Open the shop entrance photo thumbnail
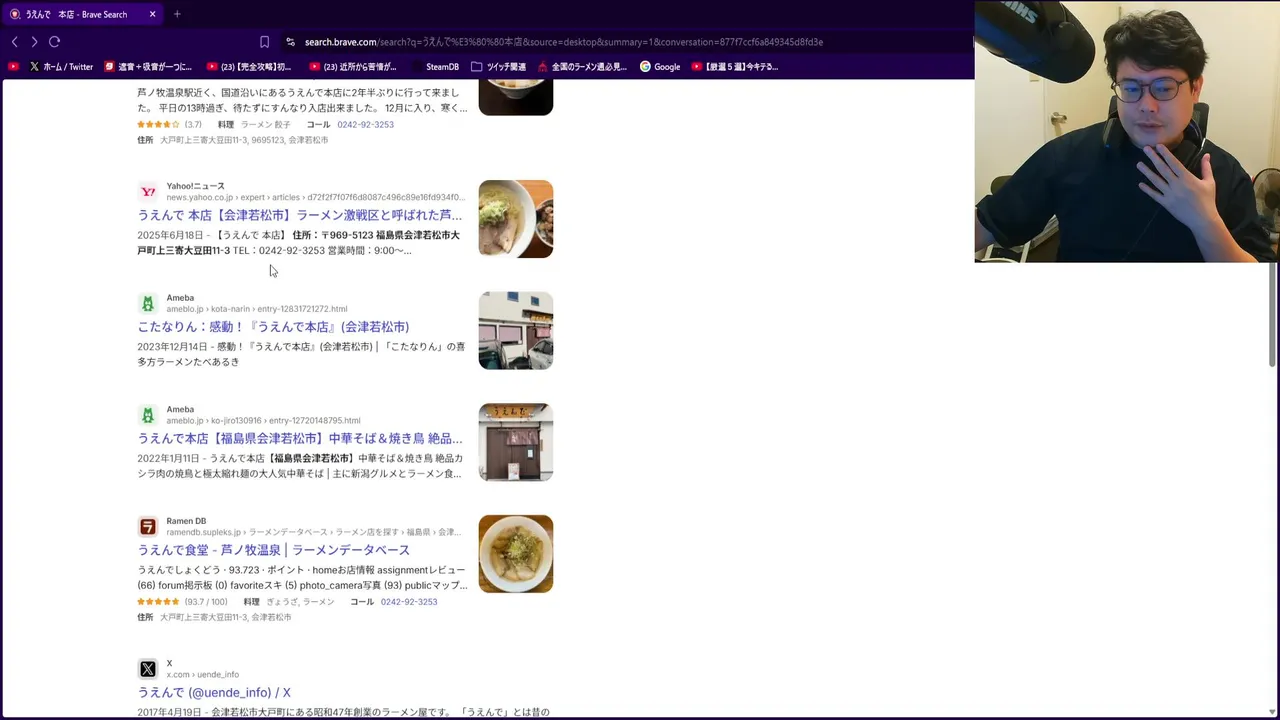1280x720 pixels. pos(516,442)
